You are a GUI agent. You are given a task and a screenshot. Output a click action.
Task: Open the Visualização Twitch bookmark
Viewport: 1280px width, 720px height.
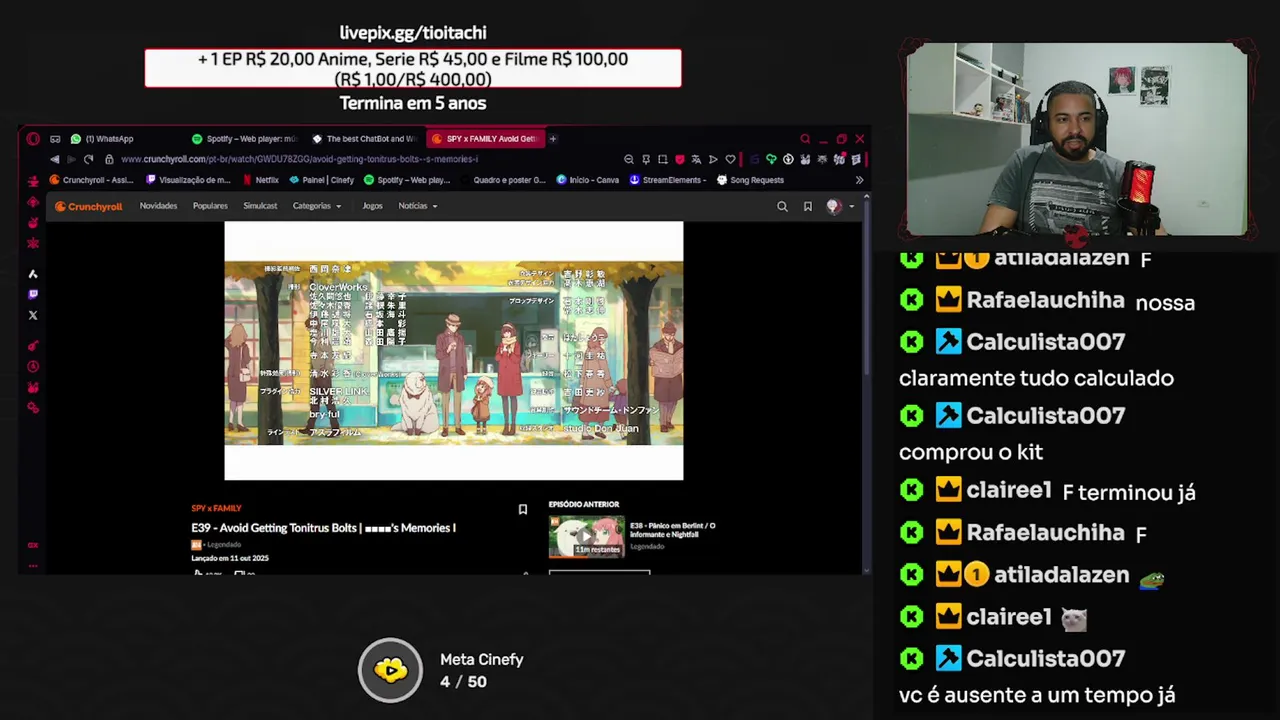click(188, 180)
